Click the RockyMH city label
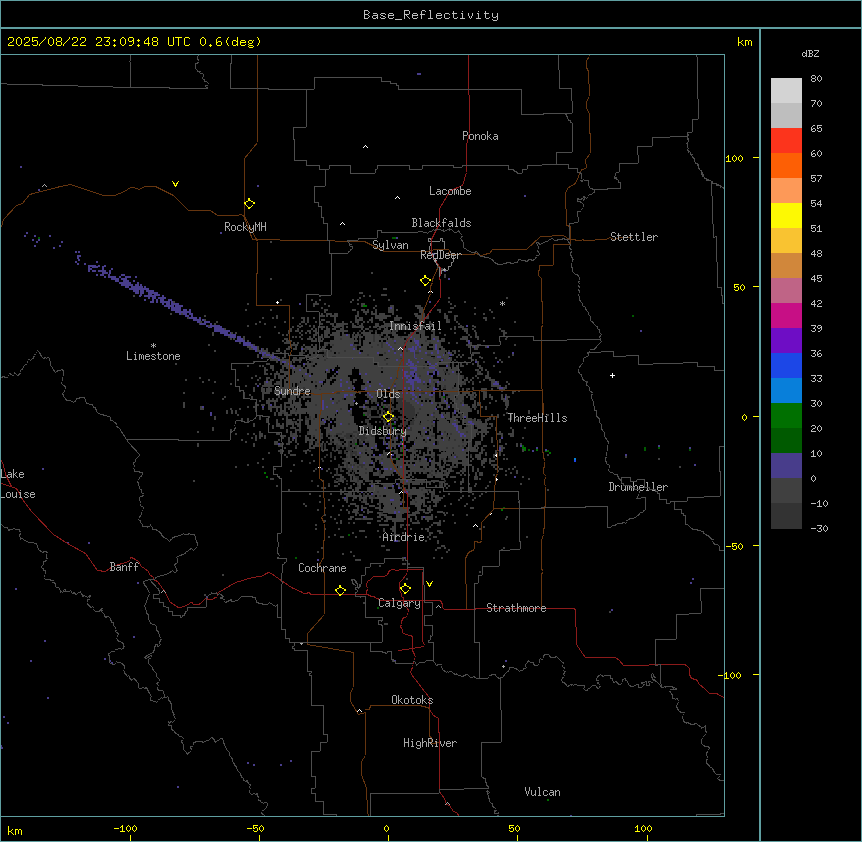 245,227
